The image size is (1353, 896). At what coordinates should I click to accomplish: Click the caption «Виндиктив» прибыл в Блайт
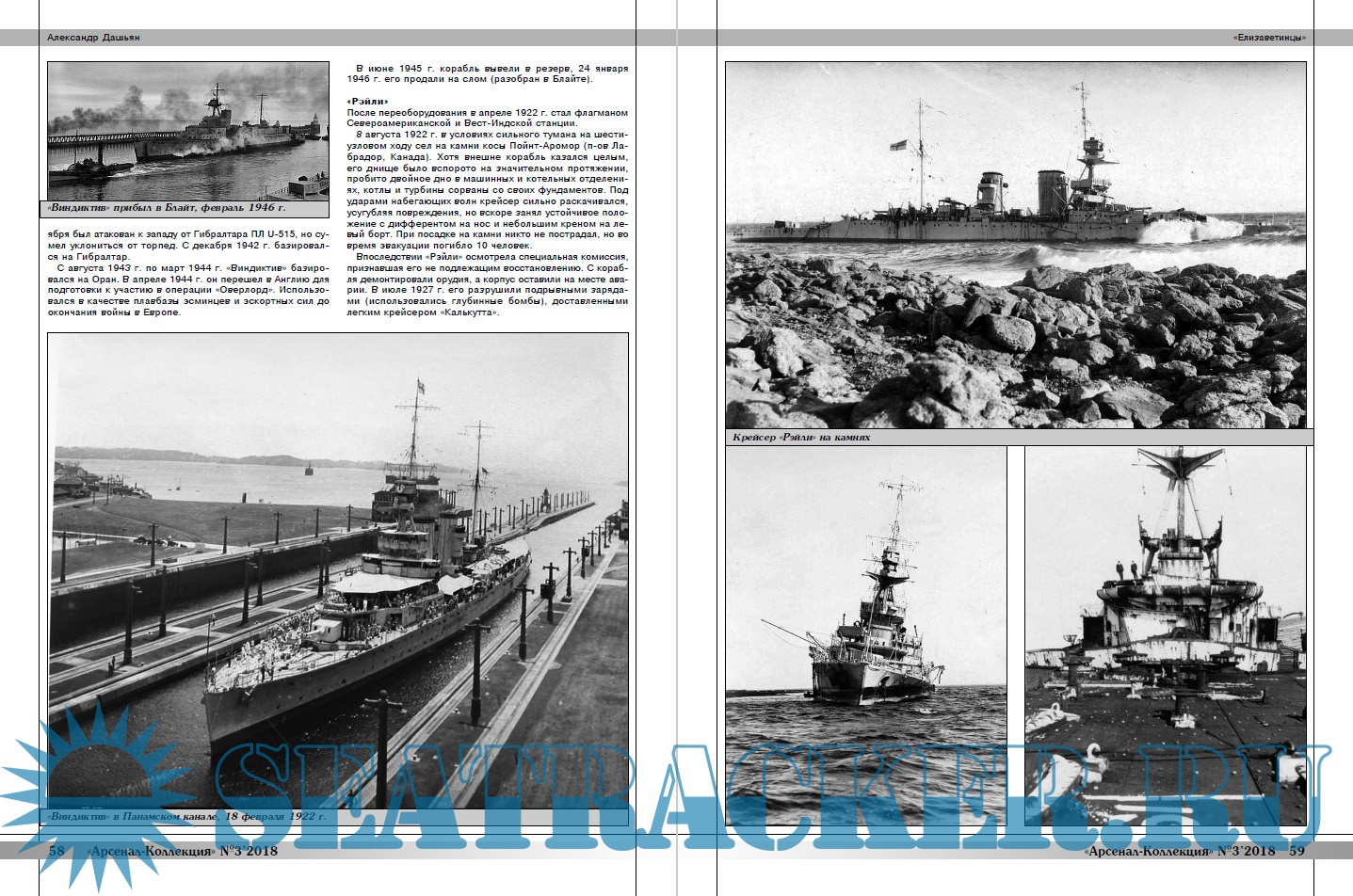(166, 207)
